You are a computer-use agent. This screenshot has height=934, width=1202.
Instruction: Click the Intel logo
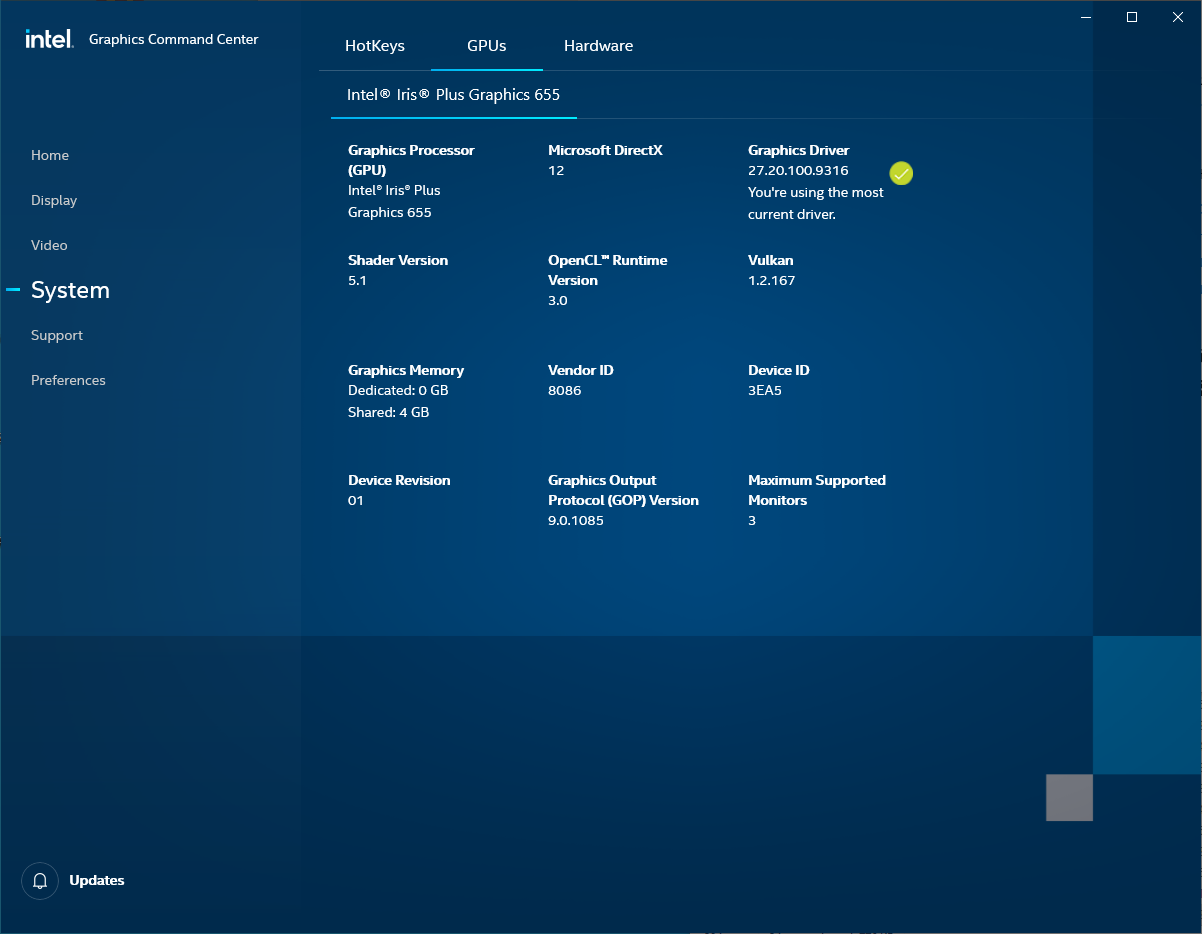point(49,39)
